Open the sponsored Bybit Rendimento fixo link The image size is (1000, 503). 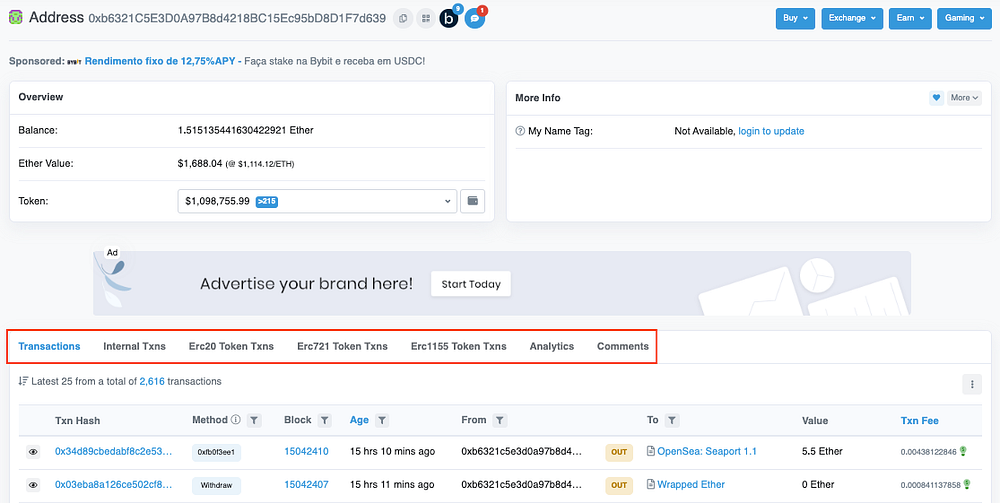coord(159,61)
